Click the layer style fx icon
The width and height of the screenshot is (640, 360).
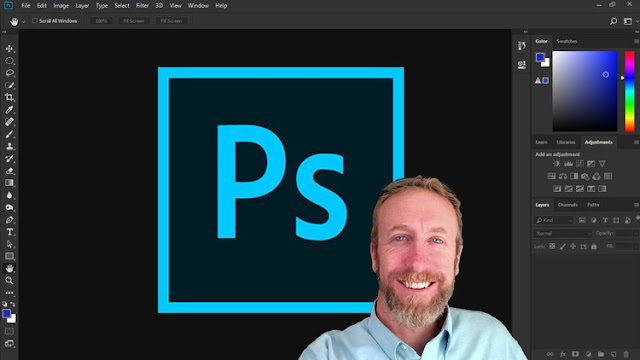pyautogui.click(x=563, y=354)
